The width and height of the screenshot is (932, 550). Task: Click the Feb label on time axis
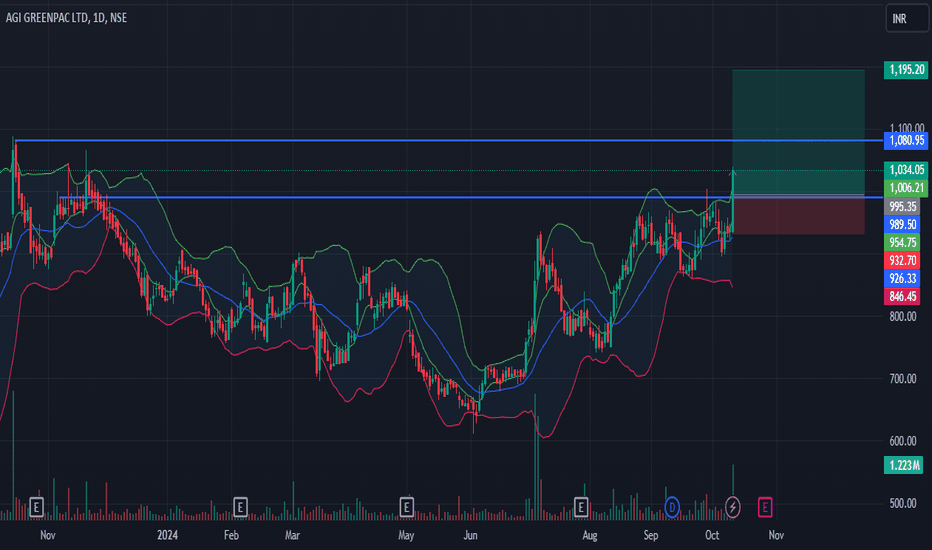(x=231, y=535)
